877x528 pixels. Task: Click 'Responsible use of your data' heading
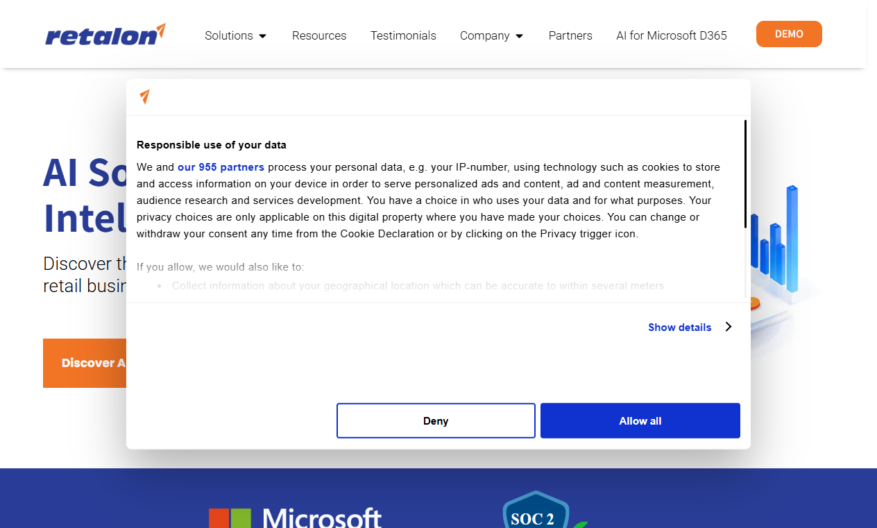(x=211, y=145)
